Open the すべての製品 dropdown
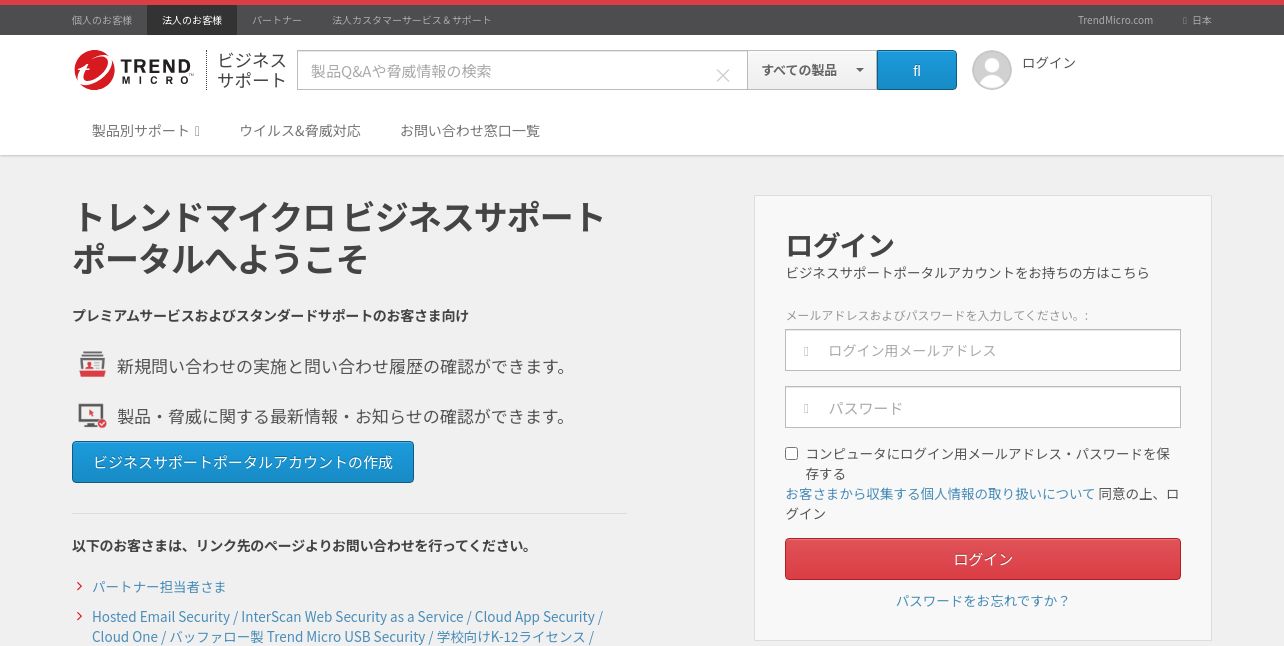 (x=812, y=70)
